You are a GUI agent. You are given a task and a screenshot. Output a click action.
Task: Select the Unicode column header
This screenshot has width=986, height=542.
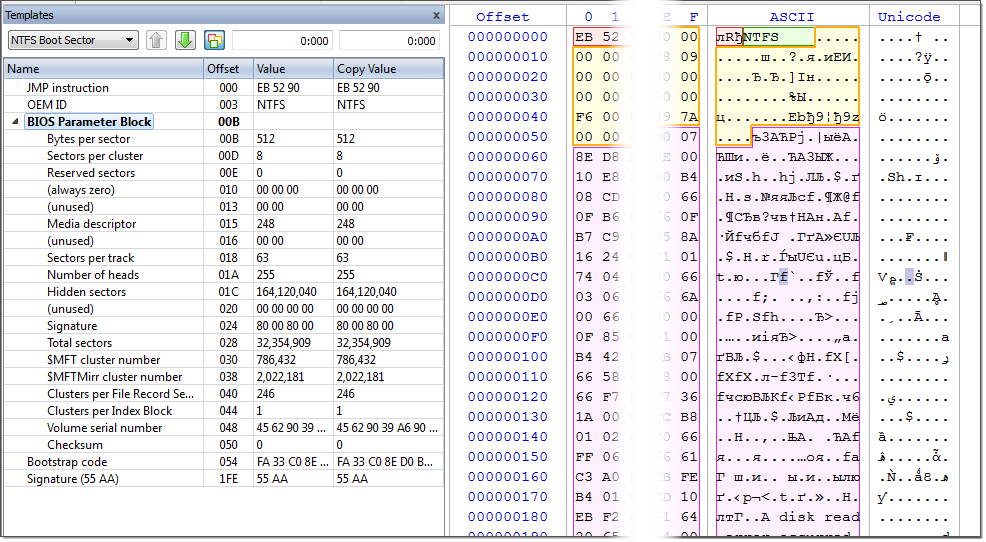point(909,17)
